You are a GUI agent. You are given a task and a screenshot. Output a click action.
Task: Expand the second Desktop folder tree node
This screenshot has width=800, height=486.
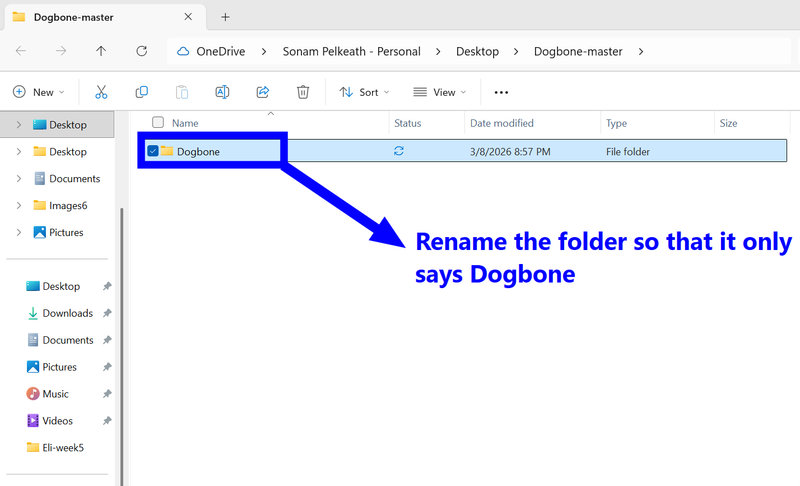tap(19, 151)
